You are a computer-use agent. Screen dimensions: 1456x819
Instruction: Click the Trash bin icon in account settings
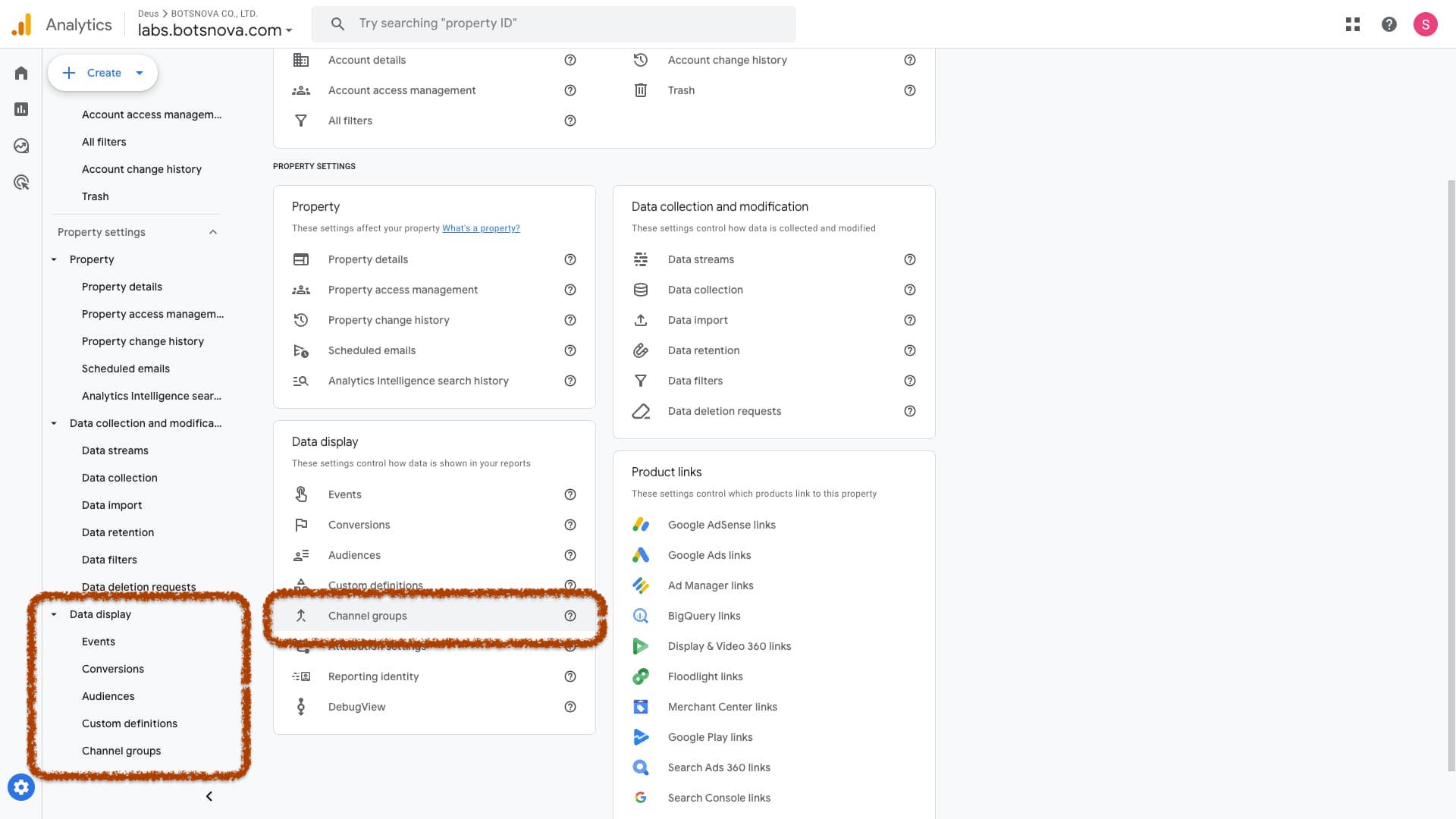[x=641, y=90]
